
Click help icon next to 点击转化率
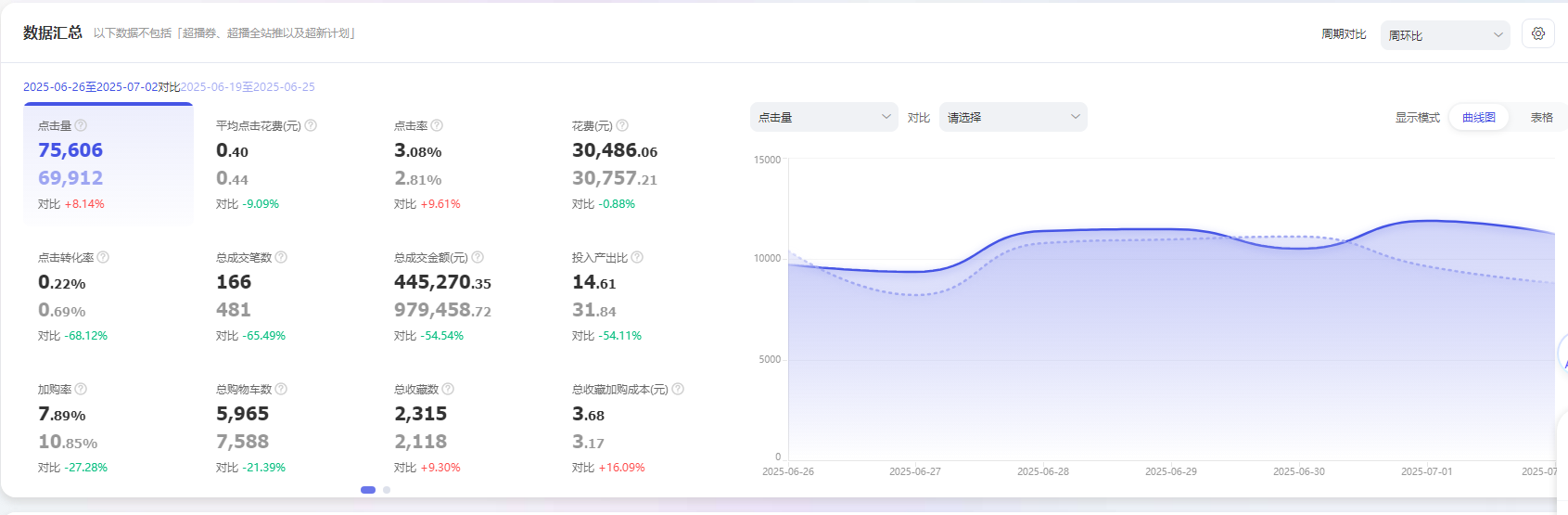click(103, 257)
